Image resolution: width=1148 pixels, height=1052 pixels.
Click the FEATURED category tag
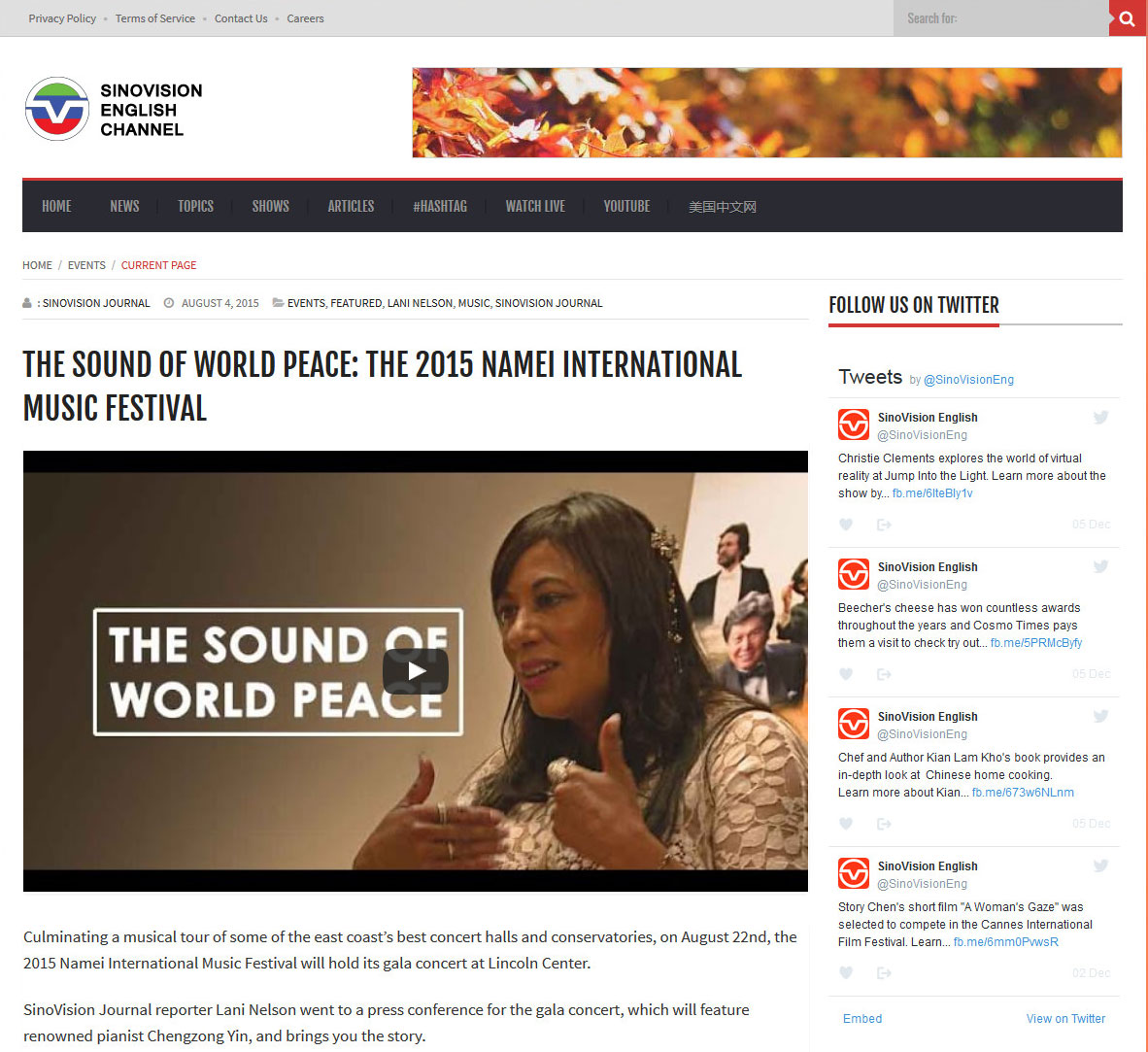[x=355, y=303]
